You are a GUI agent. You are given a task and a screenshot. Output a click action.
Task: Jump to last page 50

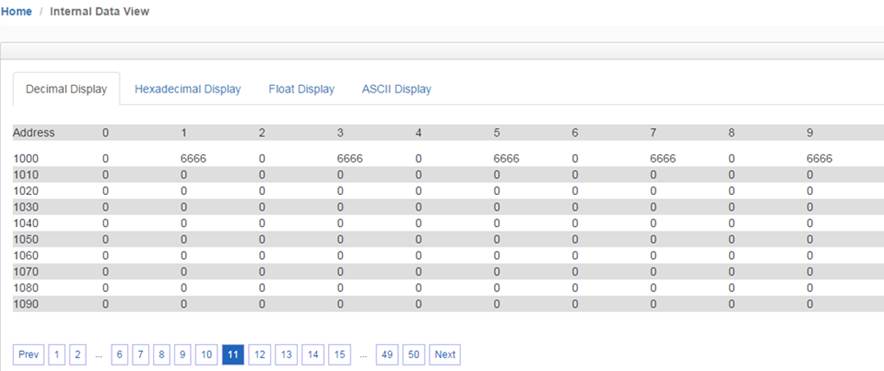pos(414,355)
